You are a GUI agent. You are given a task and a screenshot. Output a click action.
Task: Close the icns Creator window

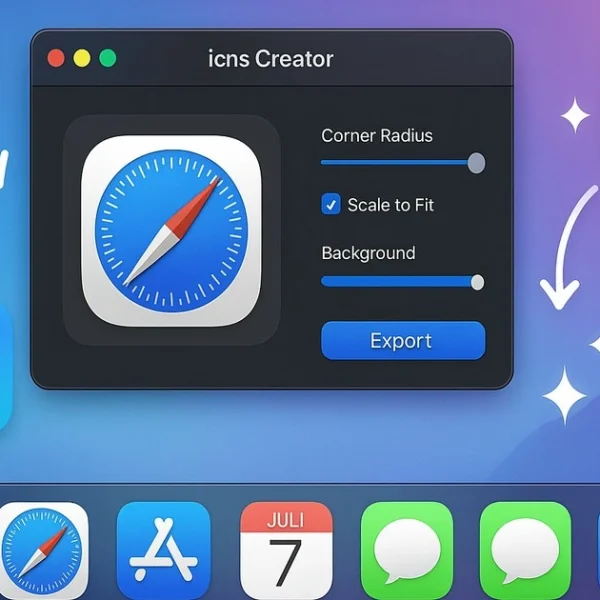tap(56, 59)
